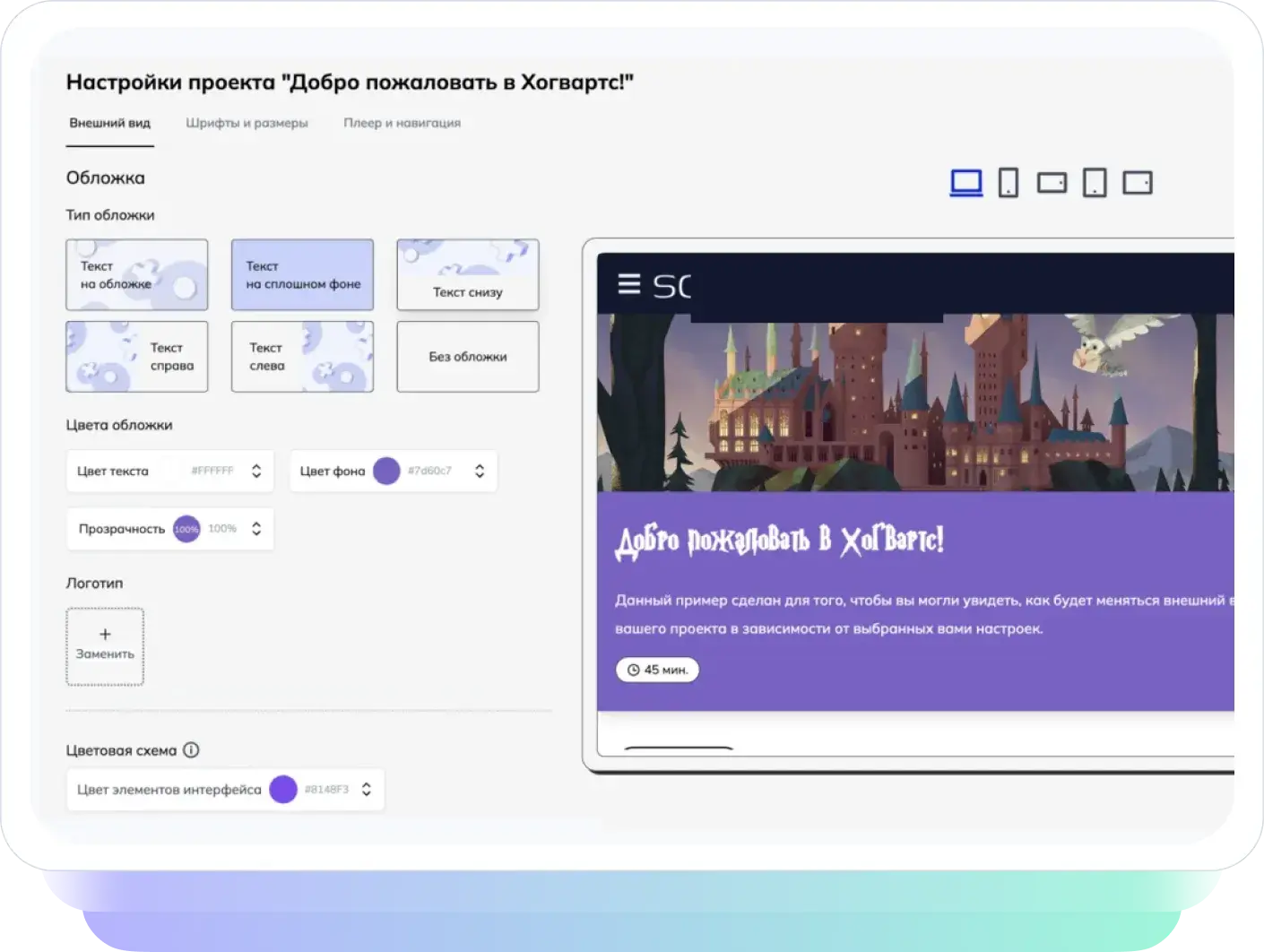This screenshot has height=952, width=1264.
Task: Open the hamburger menu in preview
Action: (x=629, y=284)
